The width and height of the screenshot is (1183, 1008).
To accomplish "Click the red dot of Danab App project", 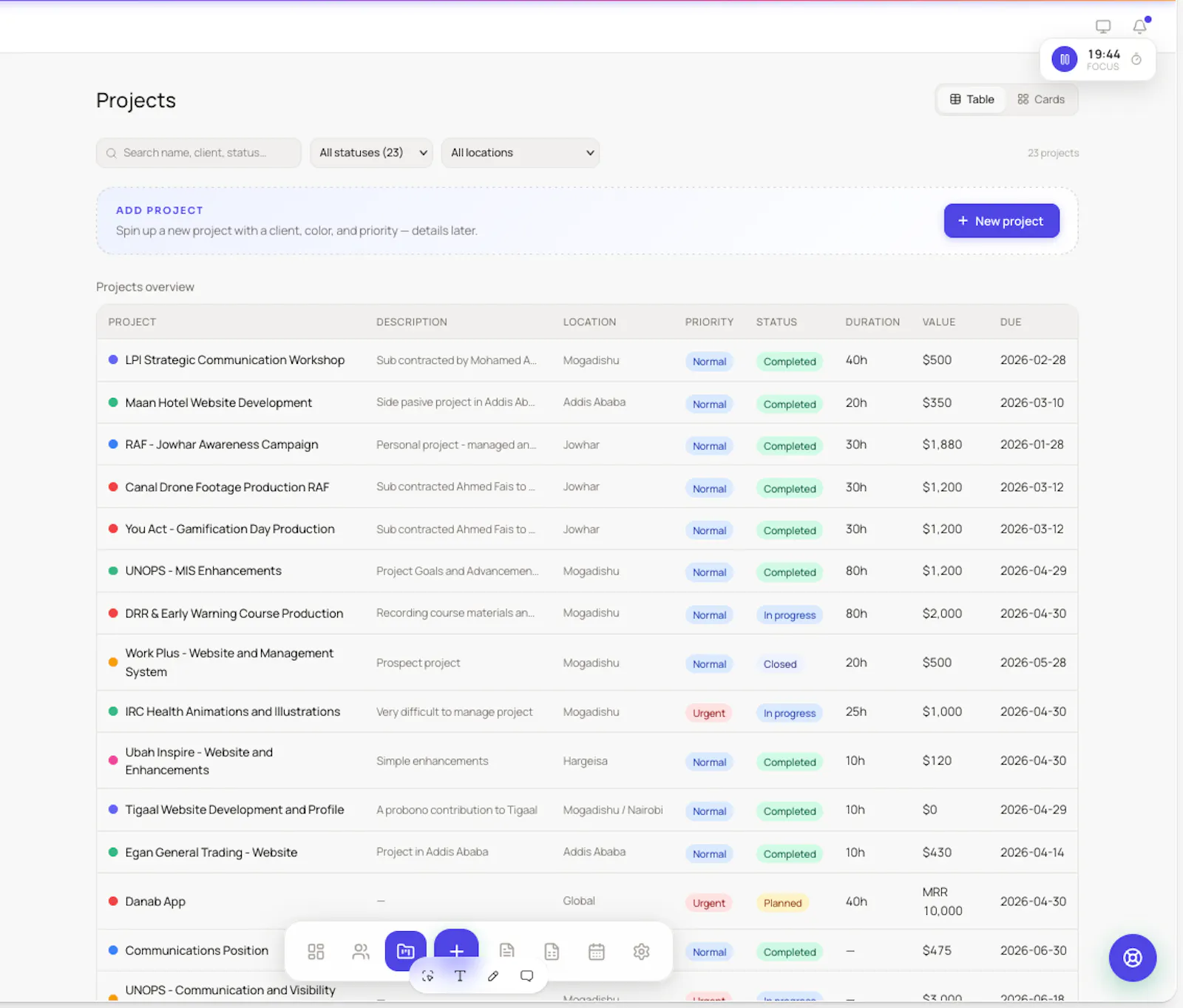I will pos(113,901).
